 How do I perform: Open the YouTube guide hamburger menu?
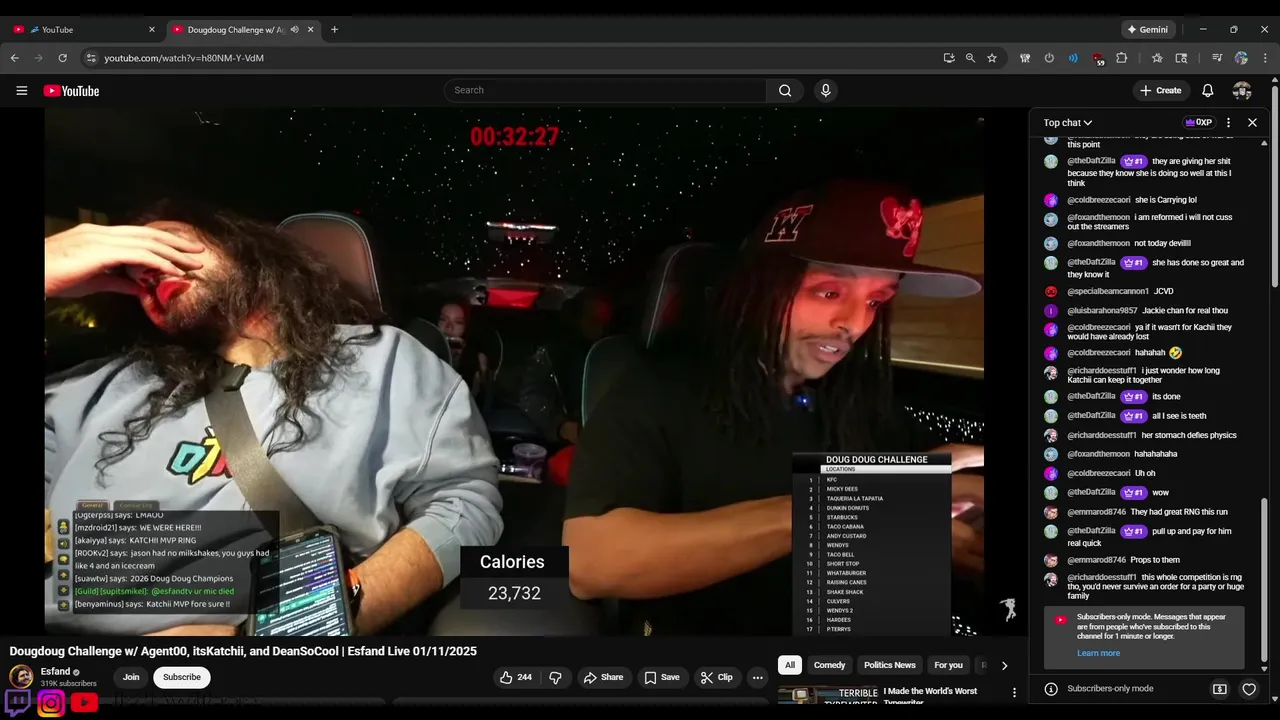(x=21, y=91)
